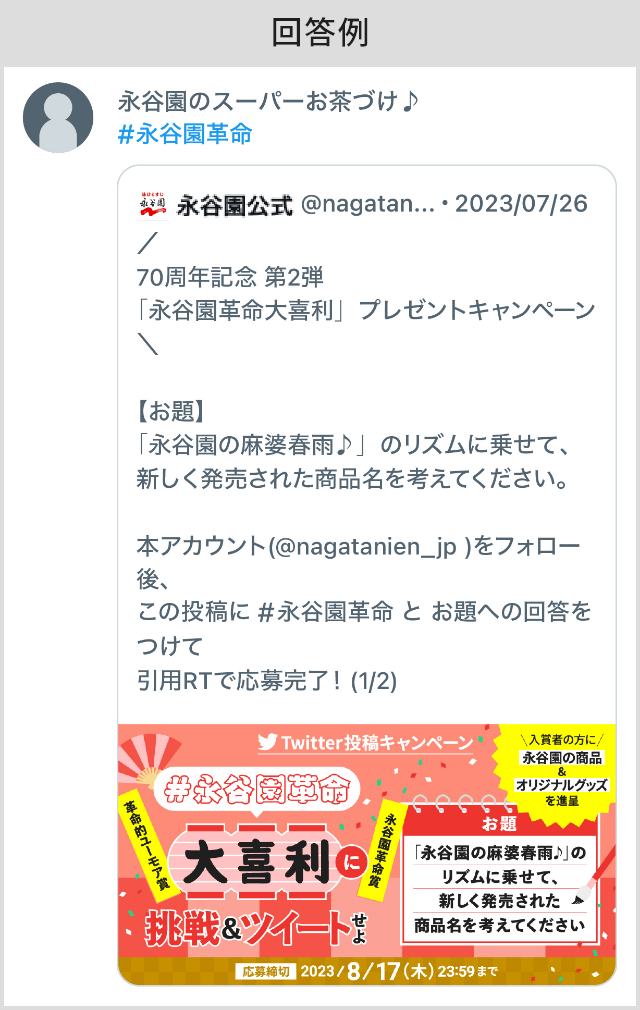This screenshot has height=1010, width=640.
Task: Click the yellow 入賞者の方に prize badge
Action: (561, 770)
